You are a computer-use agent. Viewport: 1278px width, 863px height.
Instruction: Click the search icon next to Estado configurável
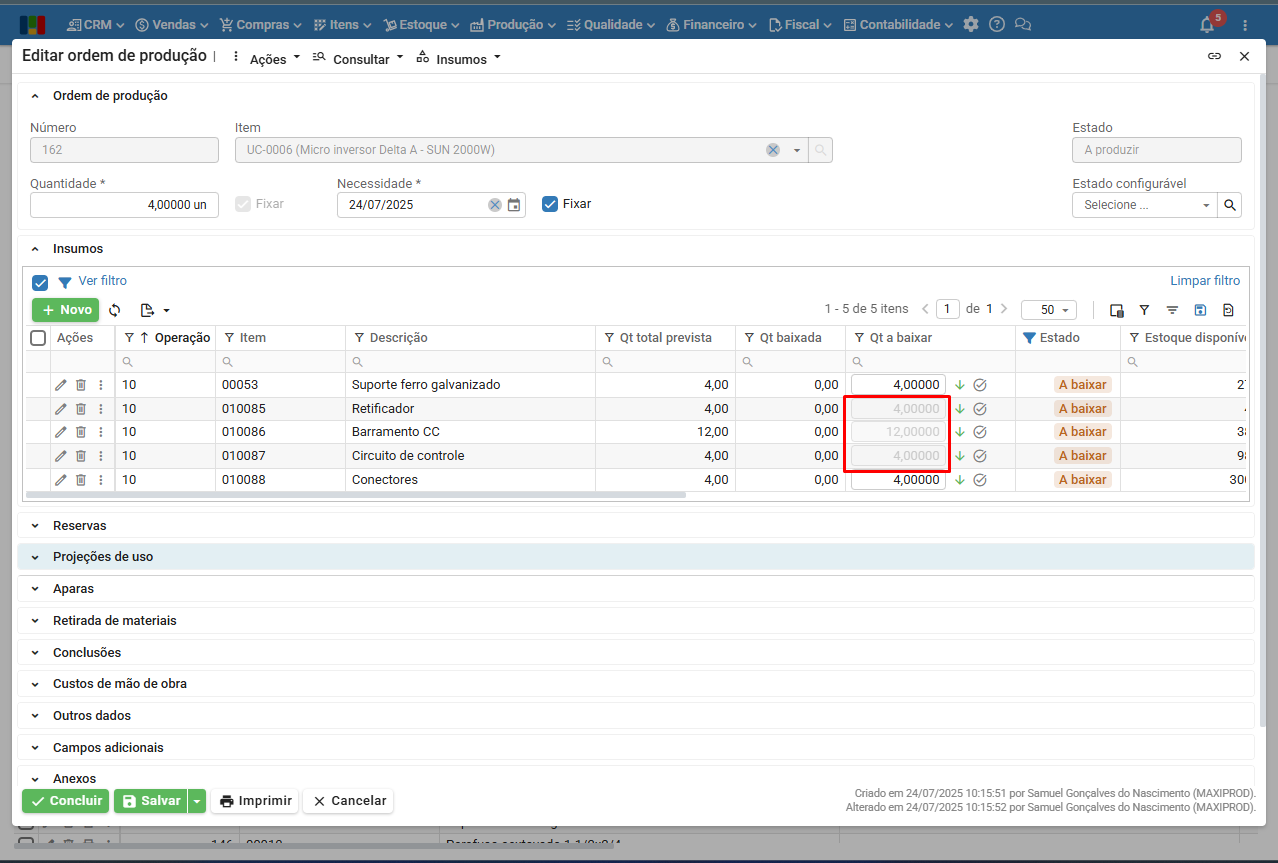coord(1229,205)
